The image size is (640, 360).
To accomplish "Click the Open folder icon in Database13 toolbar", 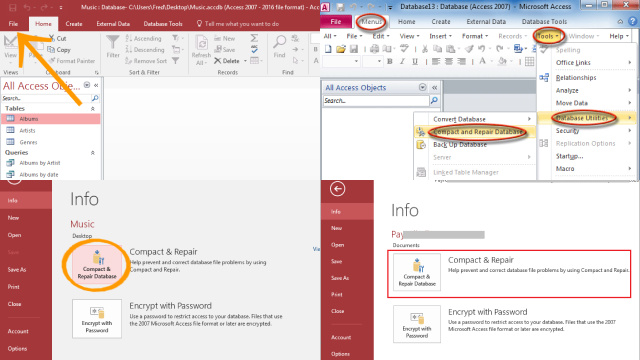I will 341,49.
